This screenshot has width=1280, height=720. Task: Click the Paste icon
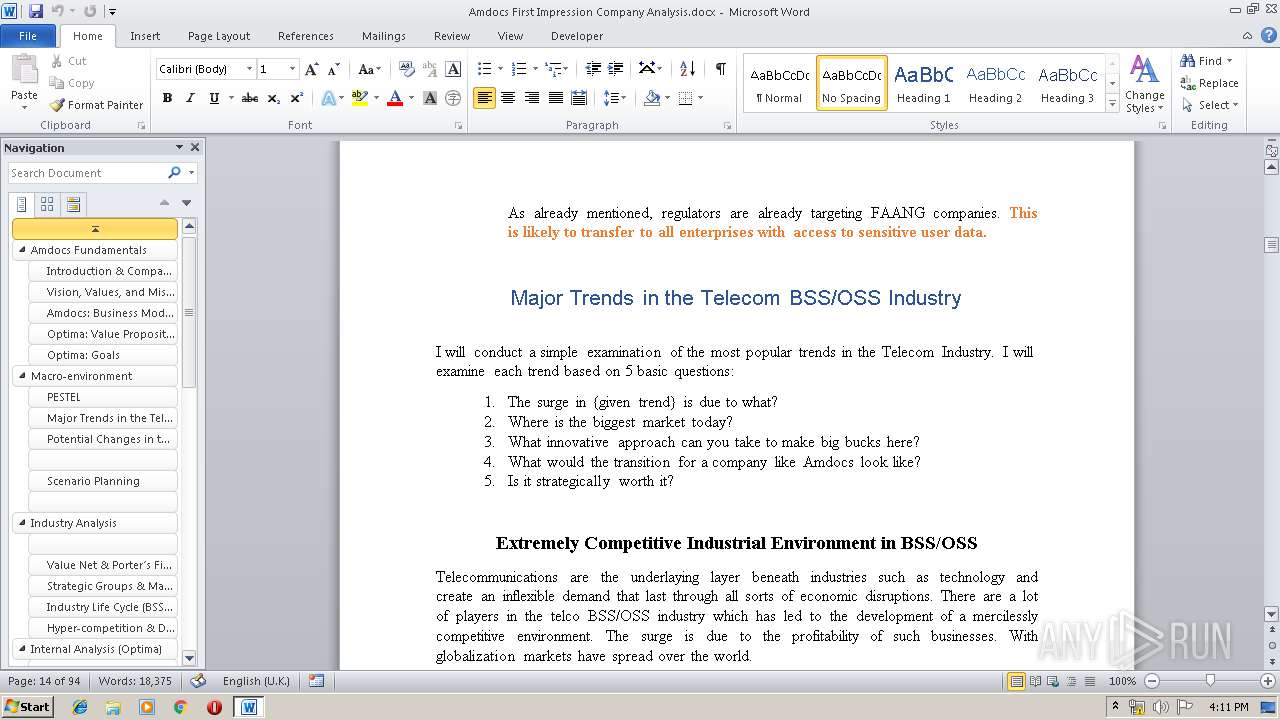[x=24, y=70]
